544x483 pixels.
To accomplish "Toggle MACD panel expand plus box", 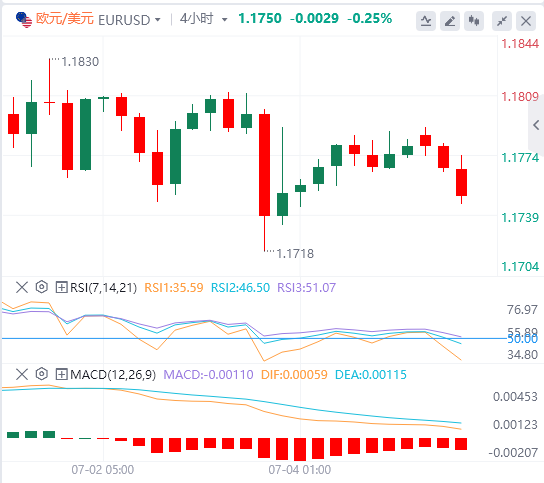I will point(61,374).
